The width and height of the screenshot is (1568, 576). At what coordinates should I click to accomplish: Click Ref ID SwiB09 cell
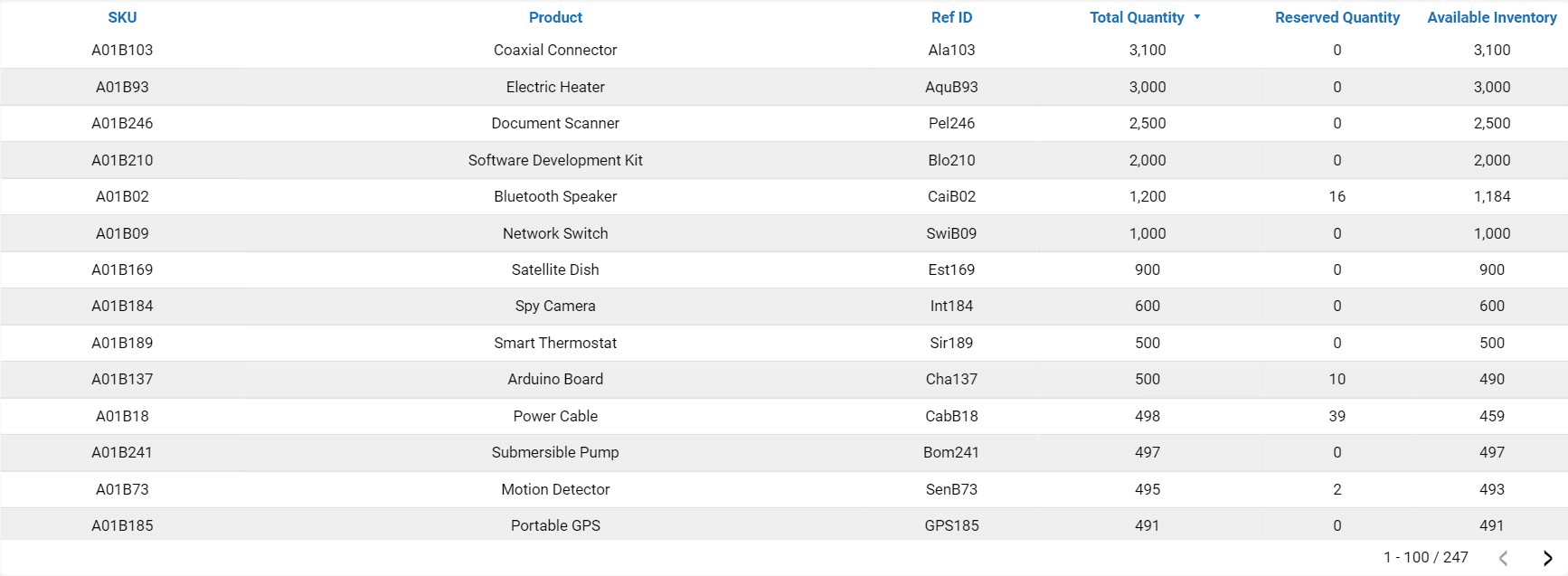tap(951, 233)
